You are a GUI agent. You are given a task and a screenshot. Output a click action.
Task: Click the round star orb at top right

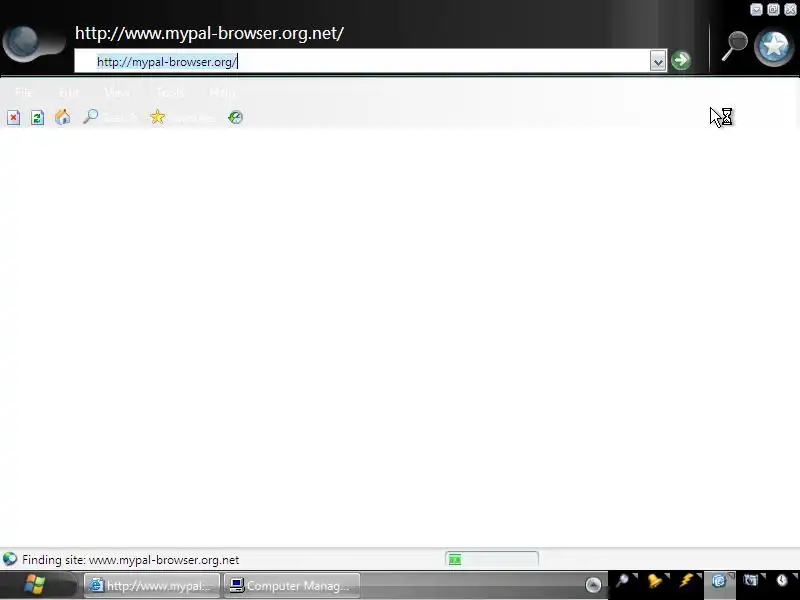point(774,47)
